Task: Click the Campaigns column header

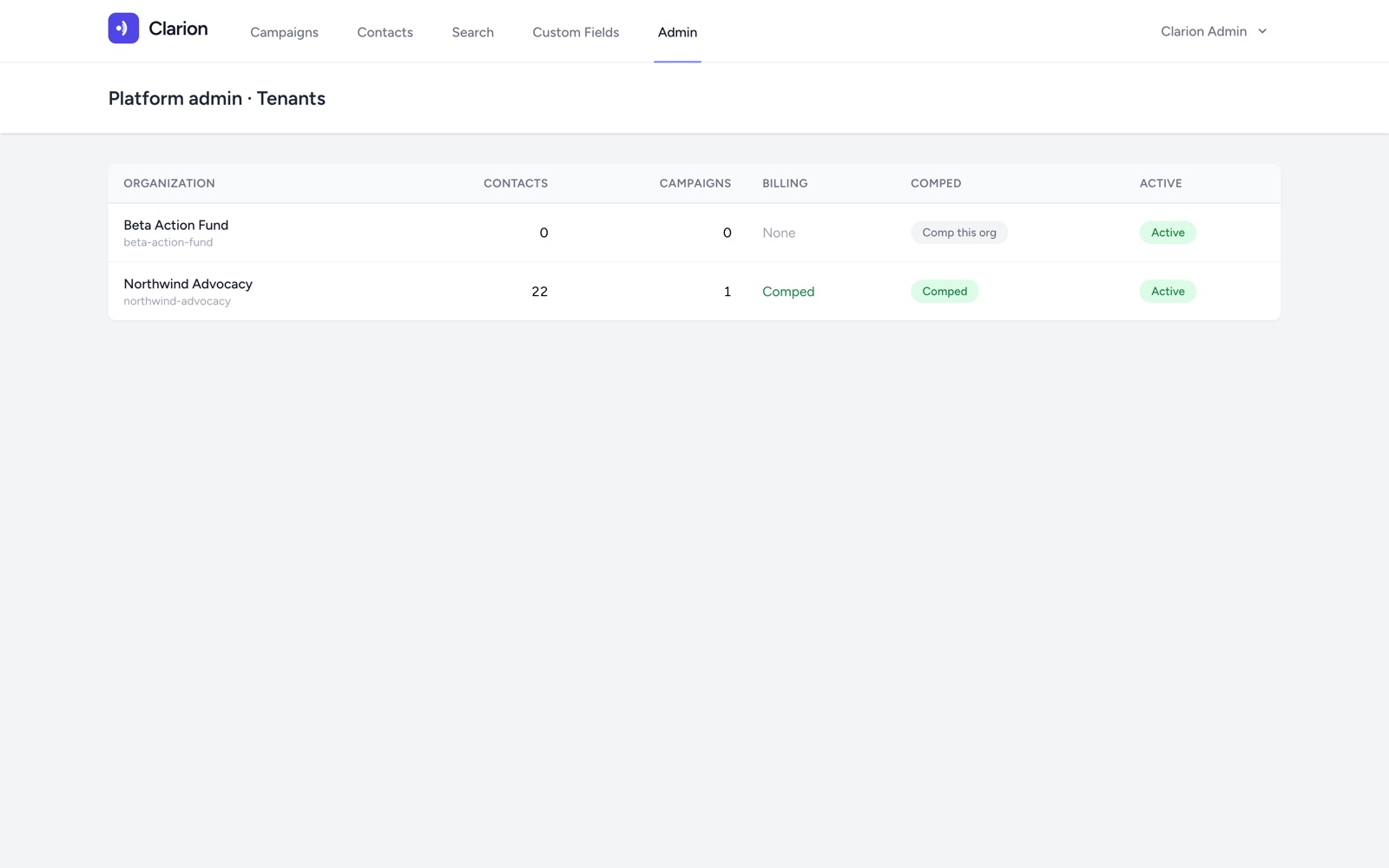Action: 695,183
